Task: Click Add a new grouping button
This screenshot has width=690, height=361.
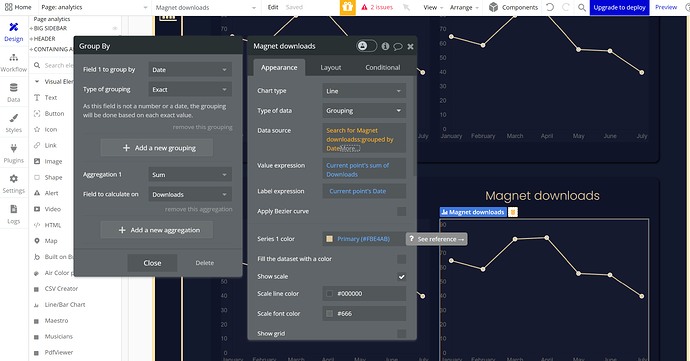Action: [157, 148]
